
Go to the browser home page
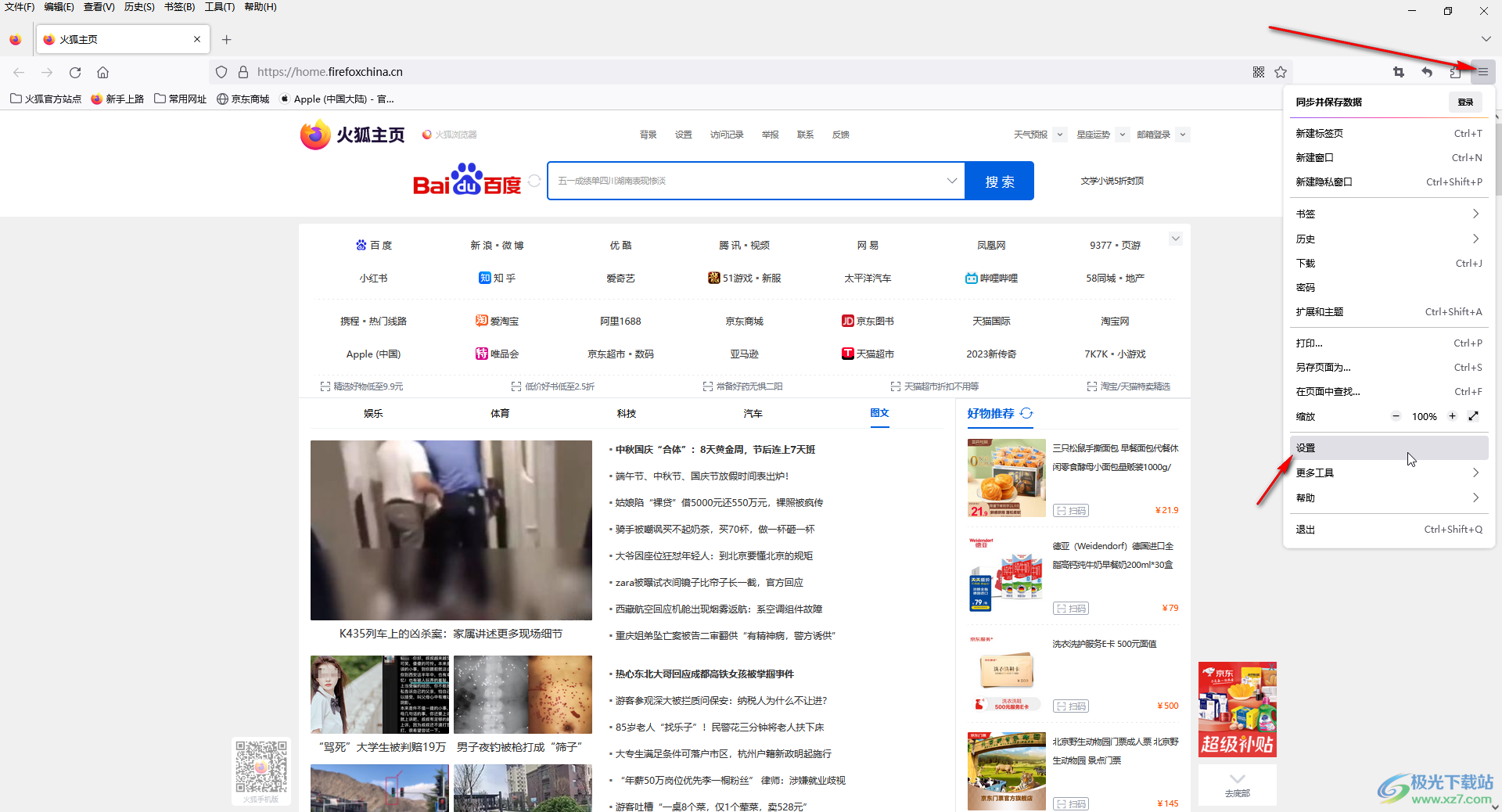(102, 72)
